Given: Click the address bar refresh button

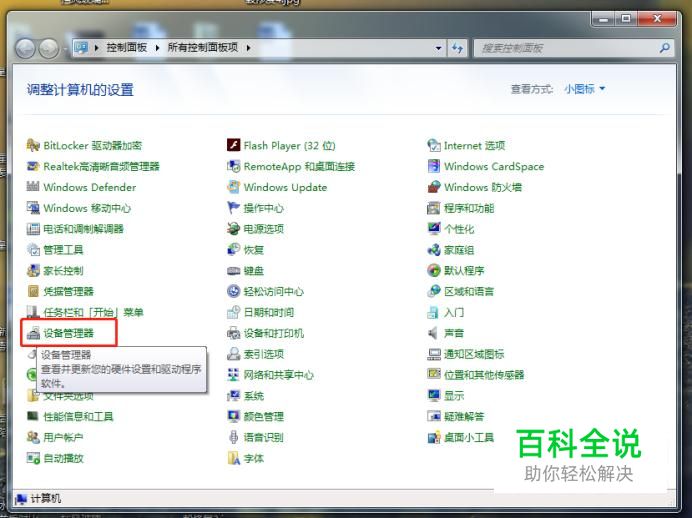Looking at the screenshot, I should pos(457,48).
